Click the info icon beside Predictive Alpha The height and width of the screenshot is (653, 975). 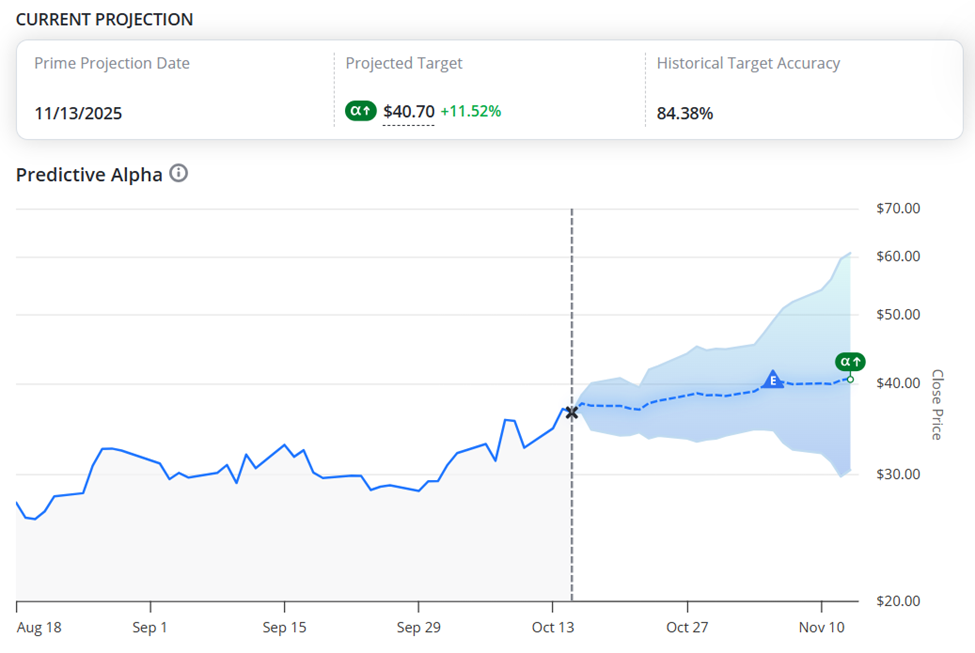[x=178, y=174]
